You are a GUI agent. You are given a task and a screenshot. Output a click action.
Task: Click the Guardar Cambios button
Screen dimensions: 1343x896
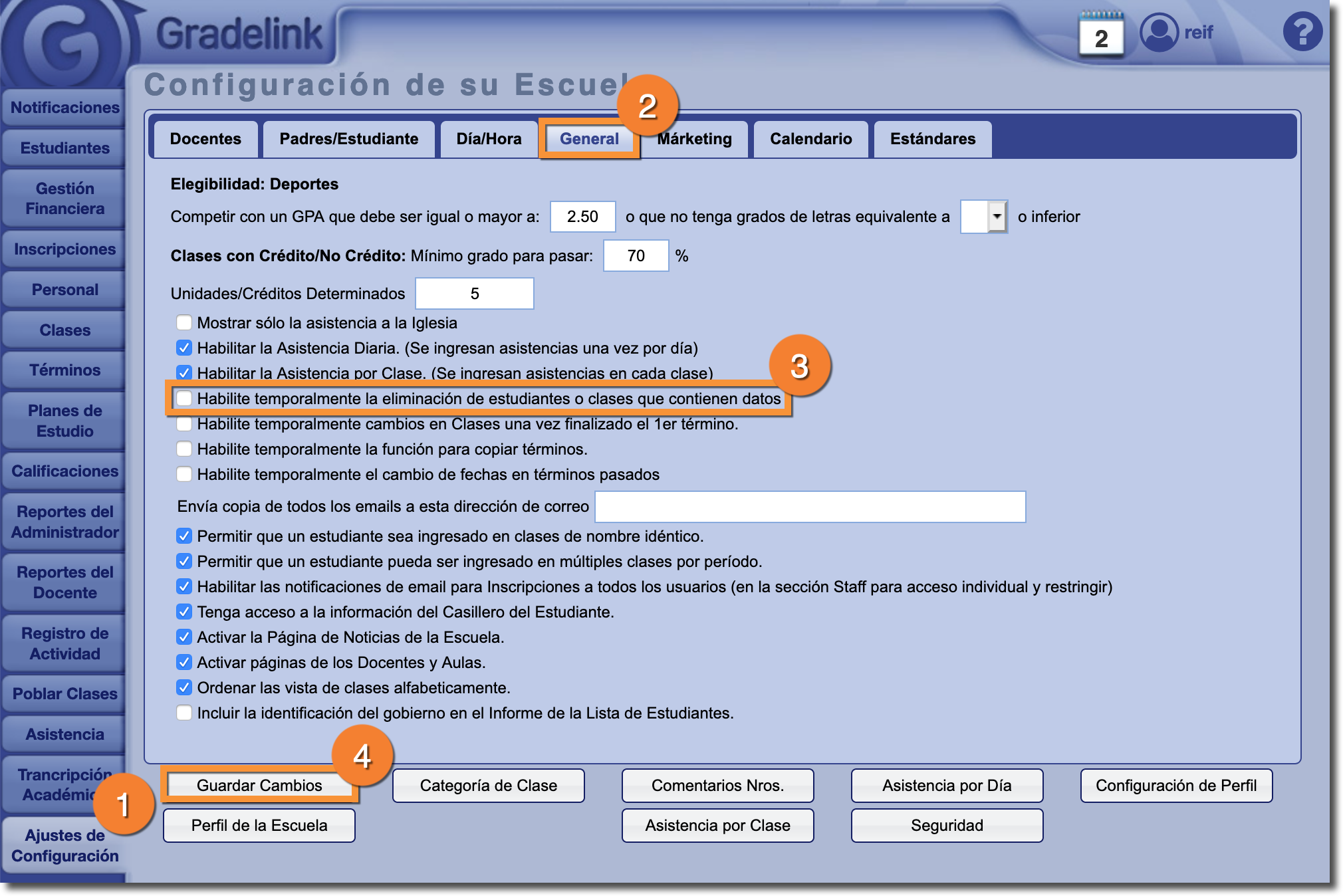259,785
